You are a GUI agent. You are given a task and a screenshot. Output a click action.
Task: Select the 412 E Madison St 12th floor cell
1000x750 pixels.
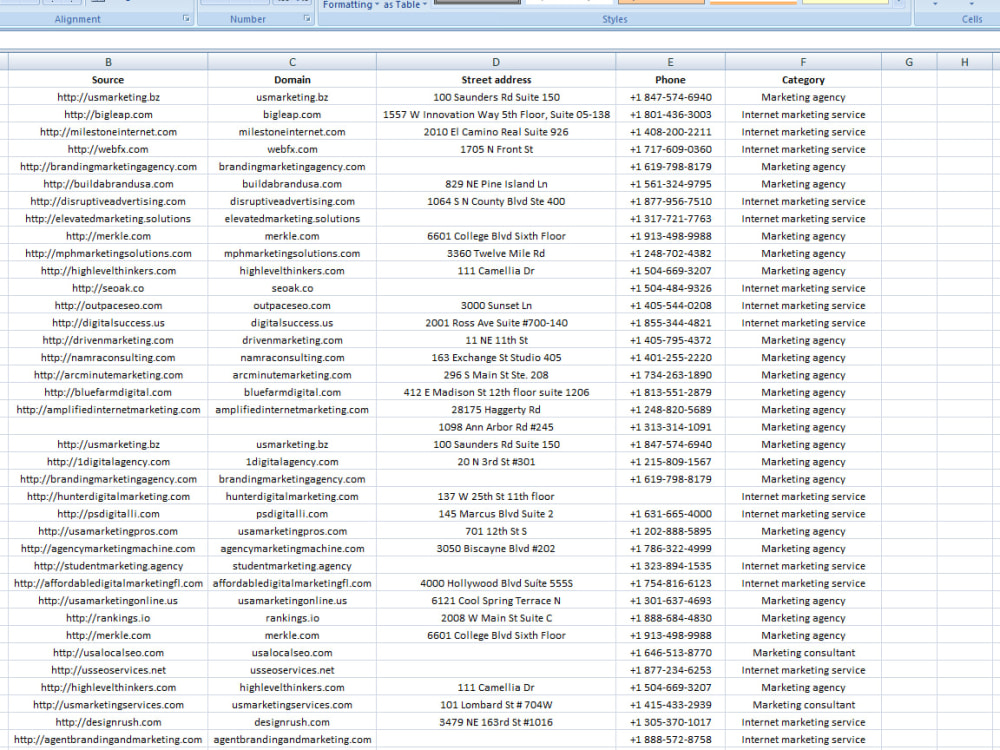tap(496, 392)
